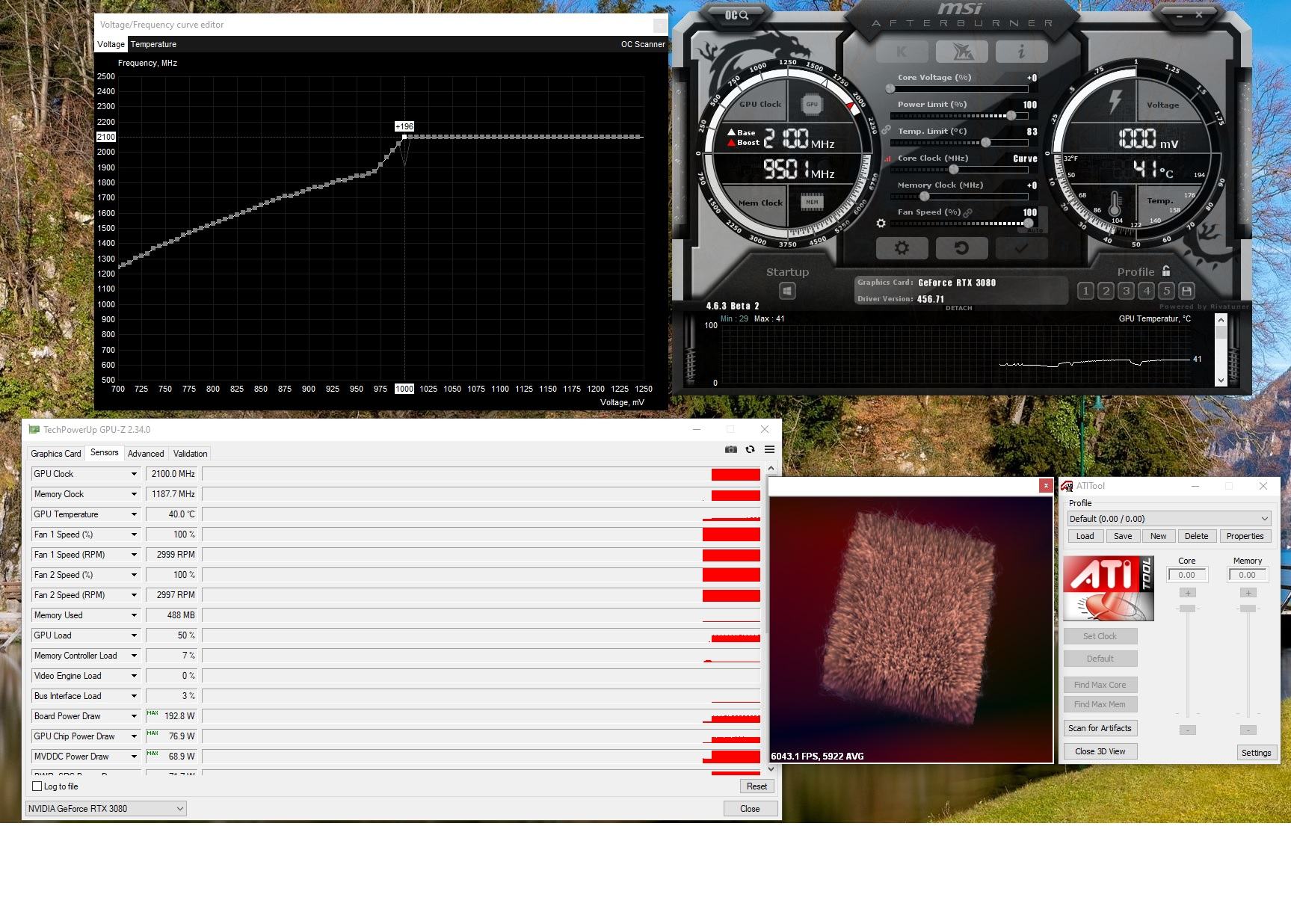The height and width of the screenshot is (924, 1291).
Task: Click the ATI Tool logo image
Action: point(1109,588)
